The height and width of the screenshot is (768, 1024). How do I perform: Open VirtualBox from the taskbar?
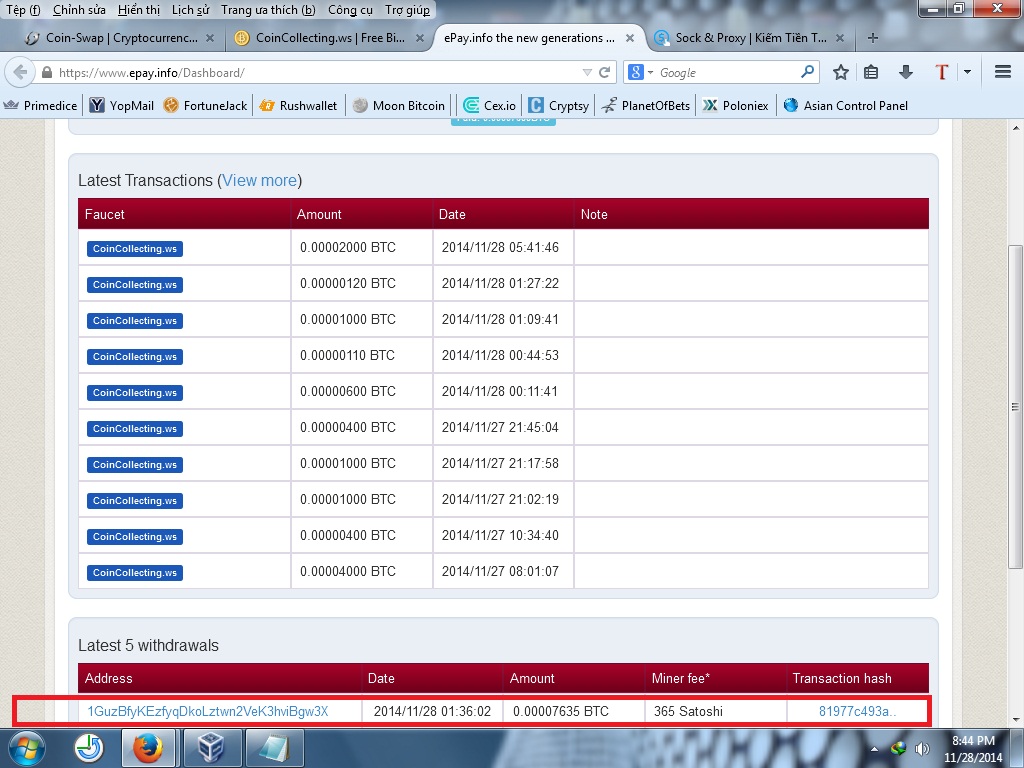point(210,748)
